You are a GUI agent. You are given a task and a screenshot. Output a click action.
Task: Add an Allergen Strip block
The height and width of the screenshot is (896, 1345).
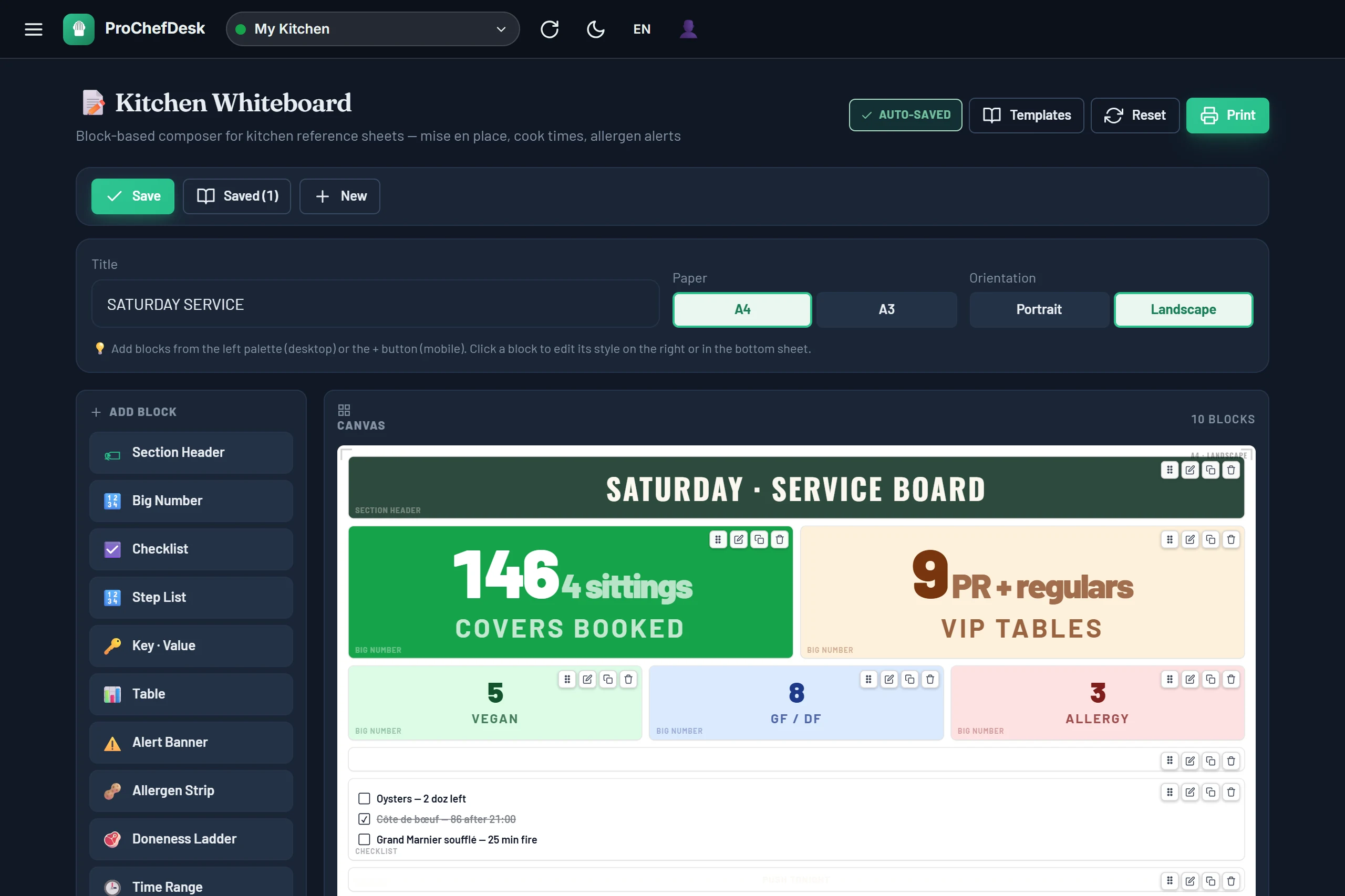click(191, 791)
